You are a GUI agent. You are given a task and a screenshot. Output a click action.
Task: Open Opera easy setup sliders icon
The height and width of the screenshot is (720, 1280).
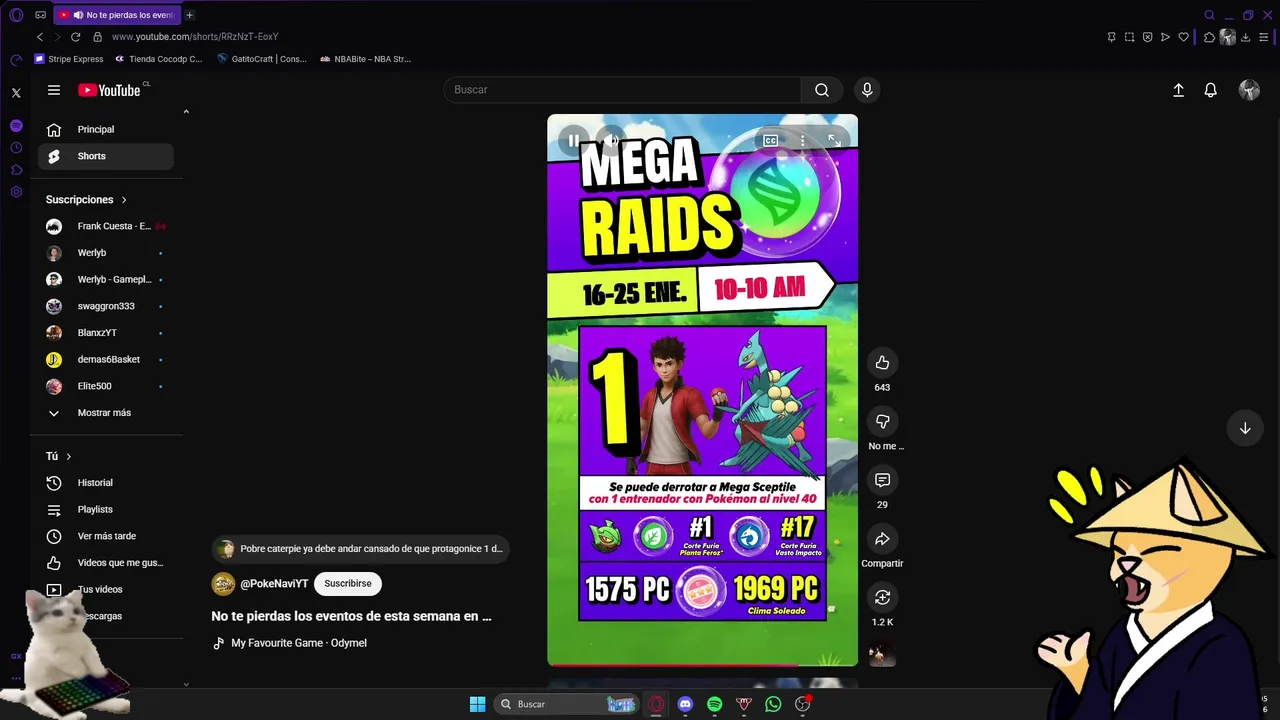pyautogui.click(x=1264, y=37)
